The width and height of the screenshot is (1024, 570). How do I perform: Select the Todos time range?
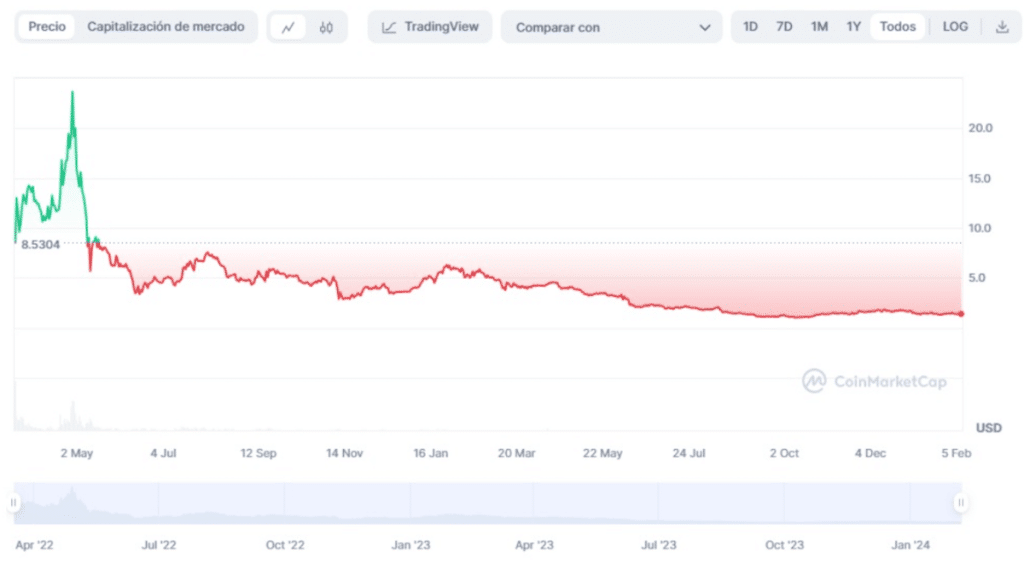point(897,27)
